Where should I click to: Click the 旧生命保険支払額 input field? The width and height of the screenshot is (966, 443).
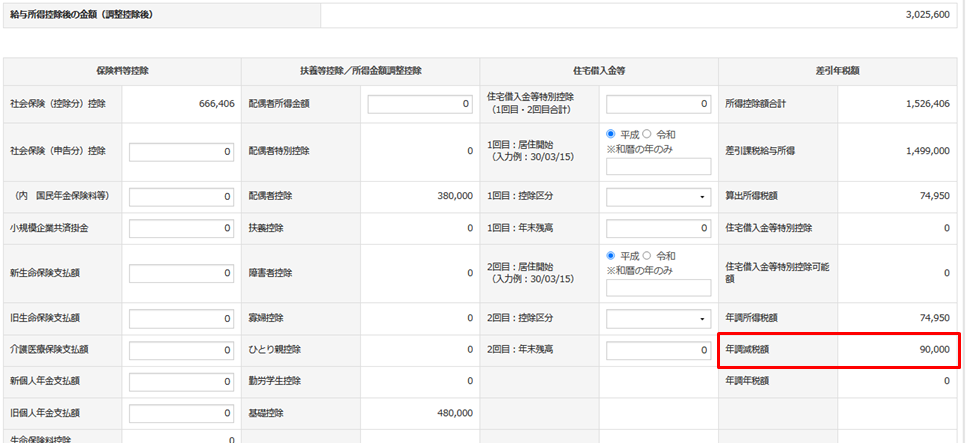click(182, 319)
